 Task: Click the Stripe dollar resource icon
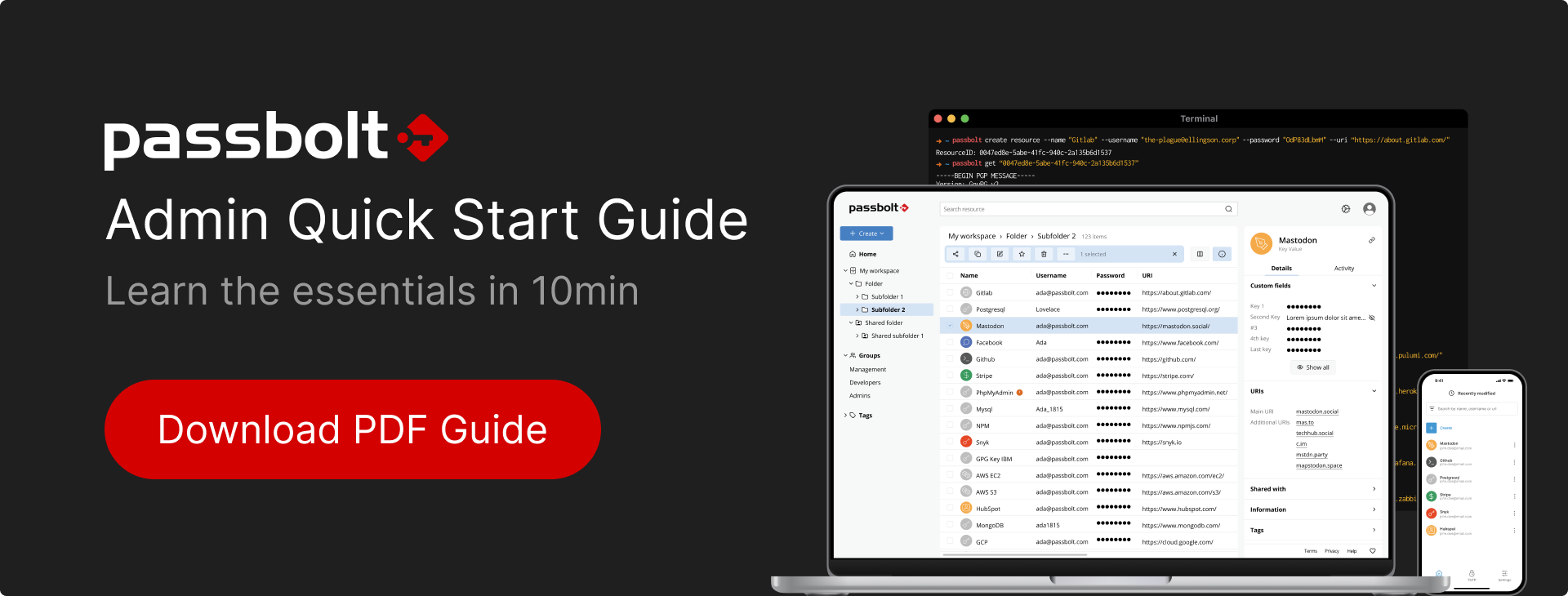[x=966, y=376]
